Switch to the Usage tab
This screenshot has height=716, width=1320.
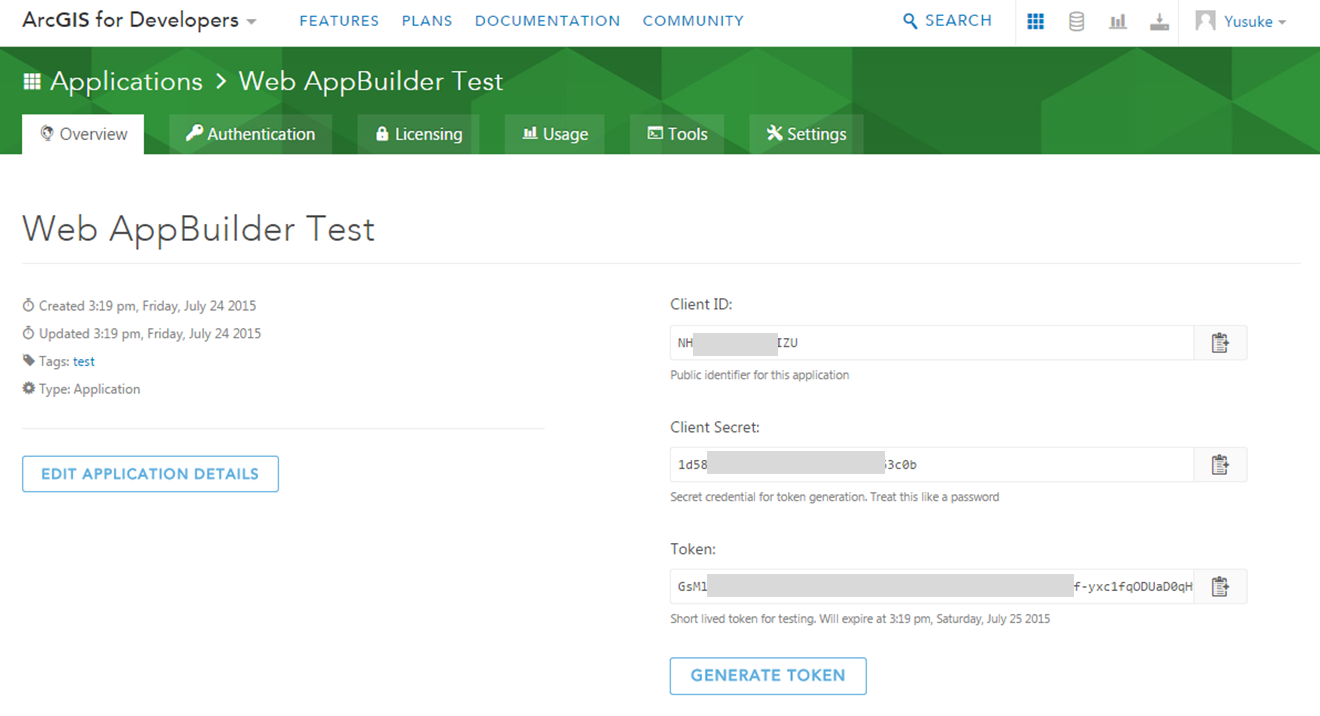click(x=555, y=134)
